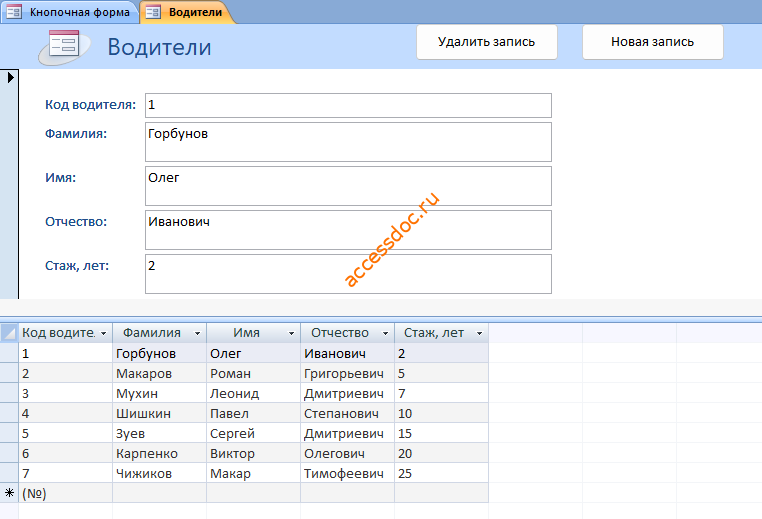Click into the Фамилия field containing Горбунов

348,142
